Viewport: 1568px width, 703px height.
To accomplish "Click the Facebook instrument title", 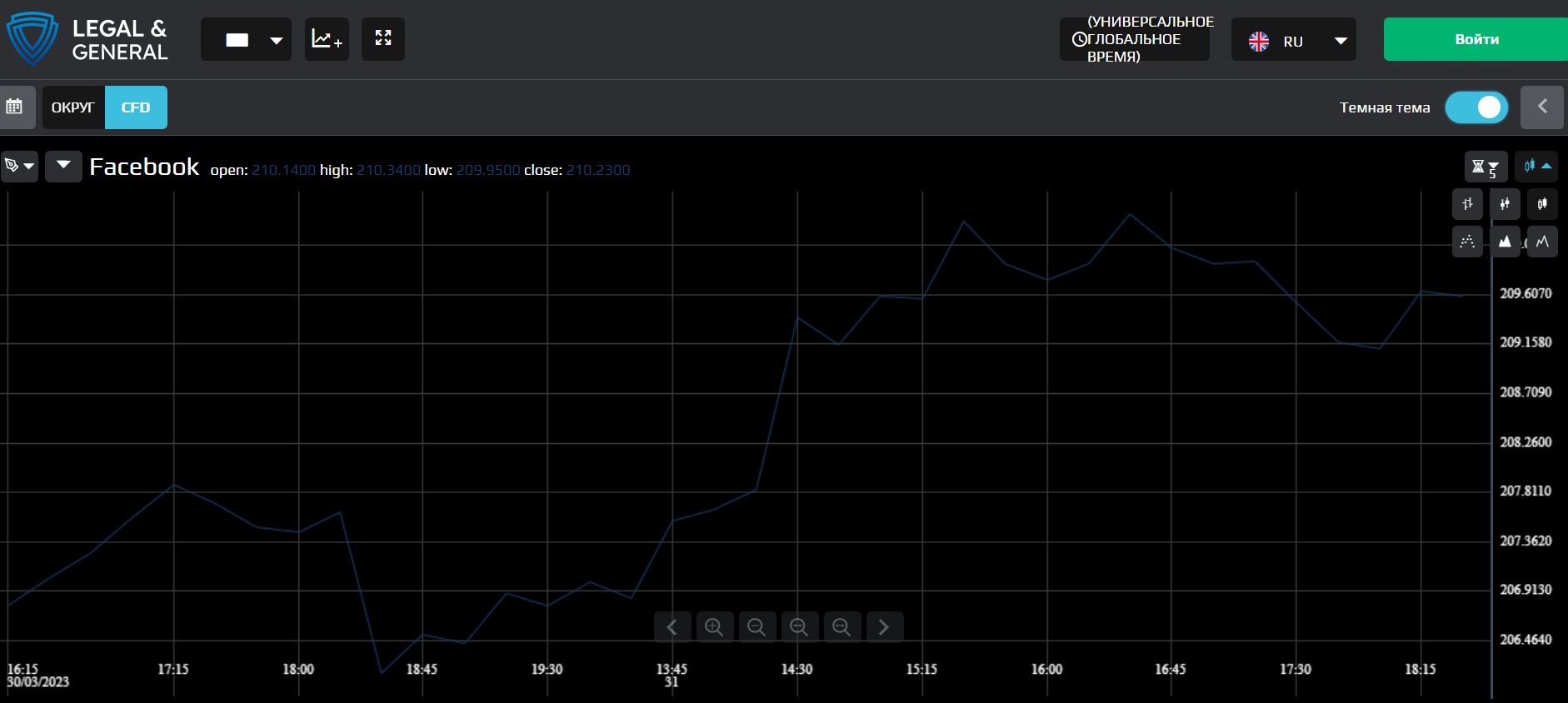I will [x=144, y=167].
